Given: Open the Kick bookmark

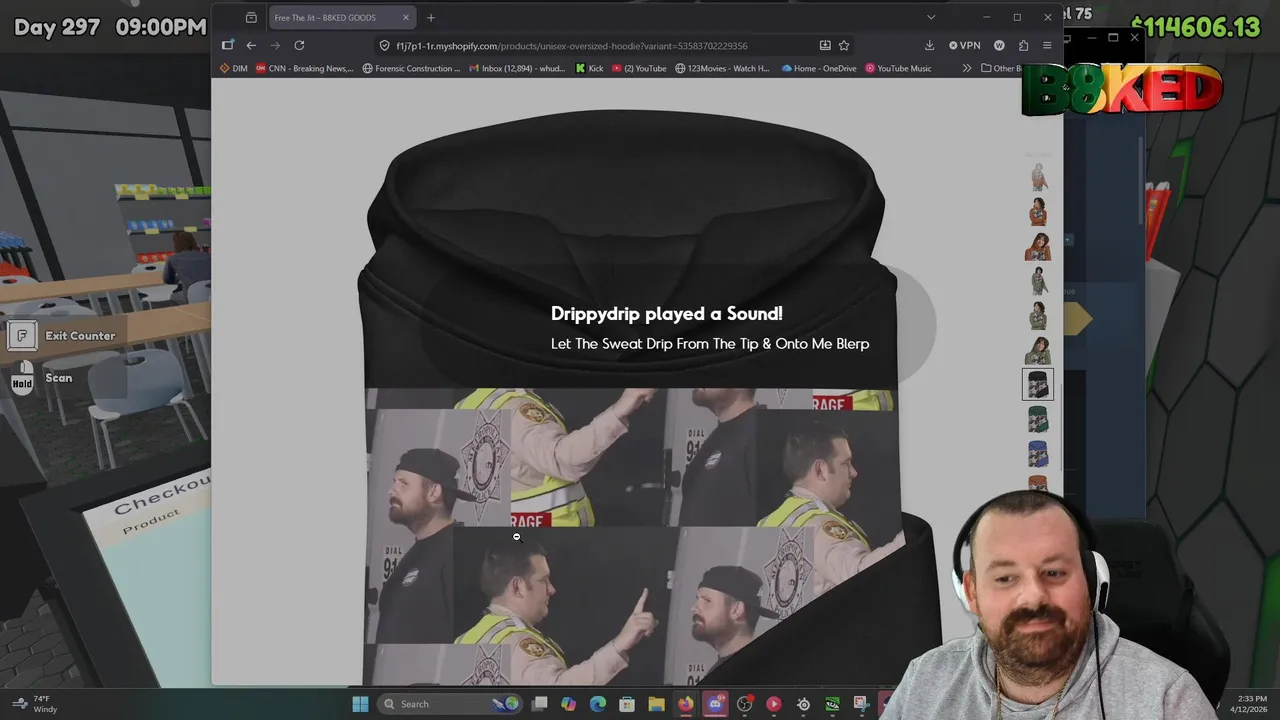Looking at the screenshot, I should coord(590,68).
